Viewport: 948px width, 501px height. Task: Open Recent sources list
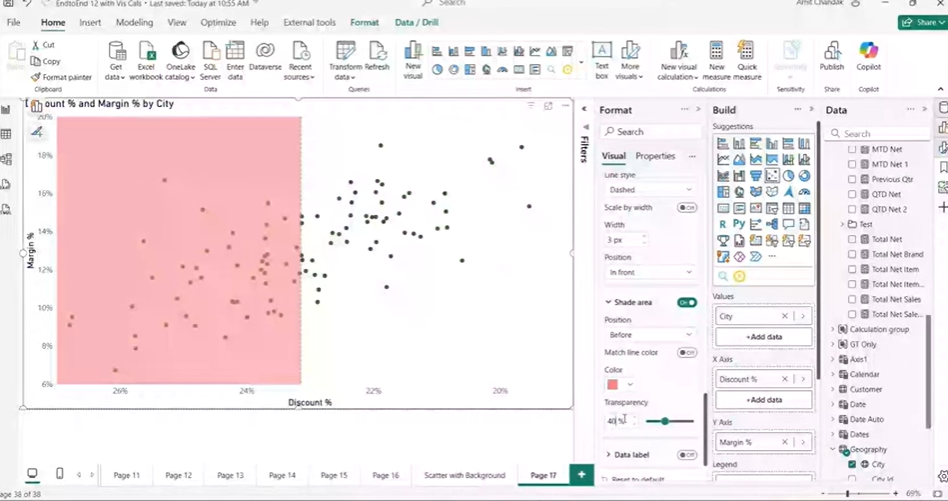pos(300,61)
